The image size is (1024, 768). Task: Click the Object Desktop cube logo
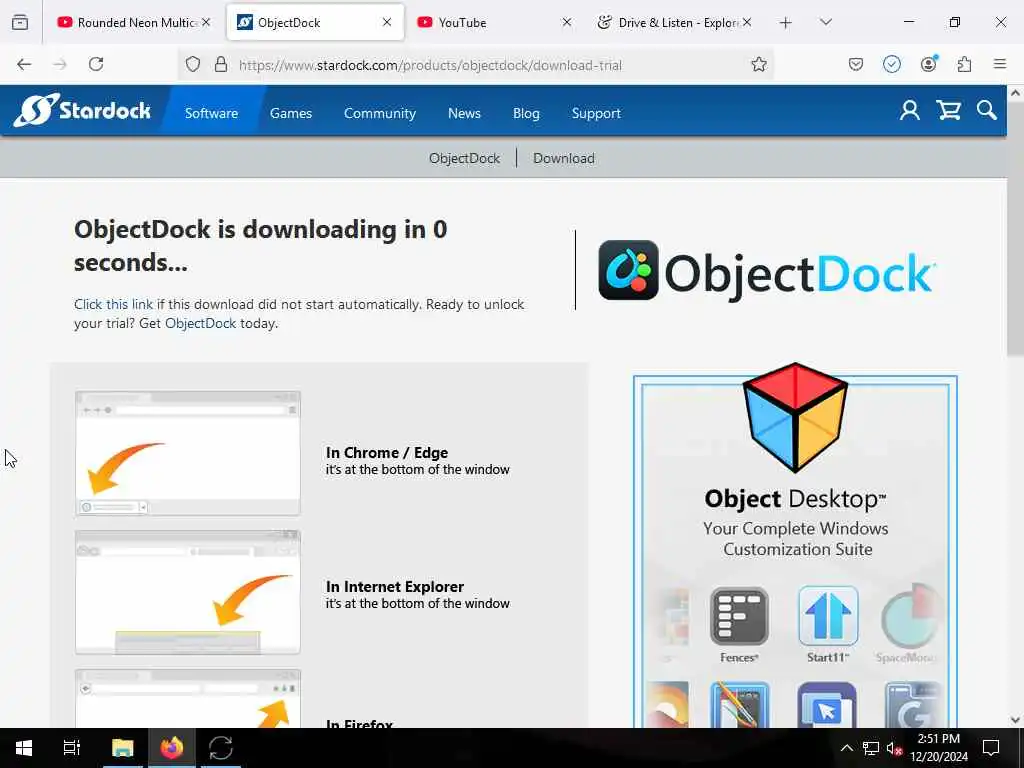click(x=795, y=417)
